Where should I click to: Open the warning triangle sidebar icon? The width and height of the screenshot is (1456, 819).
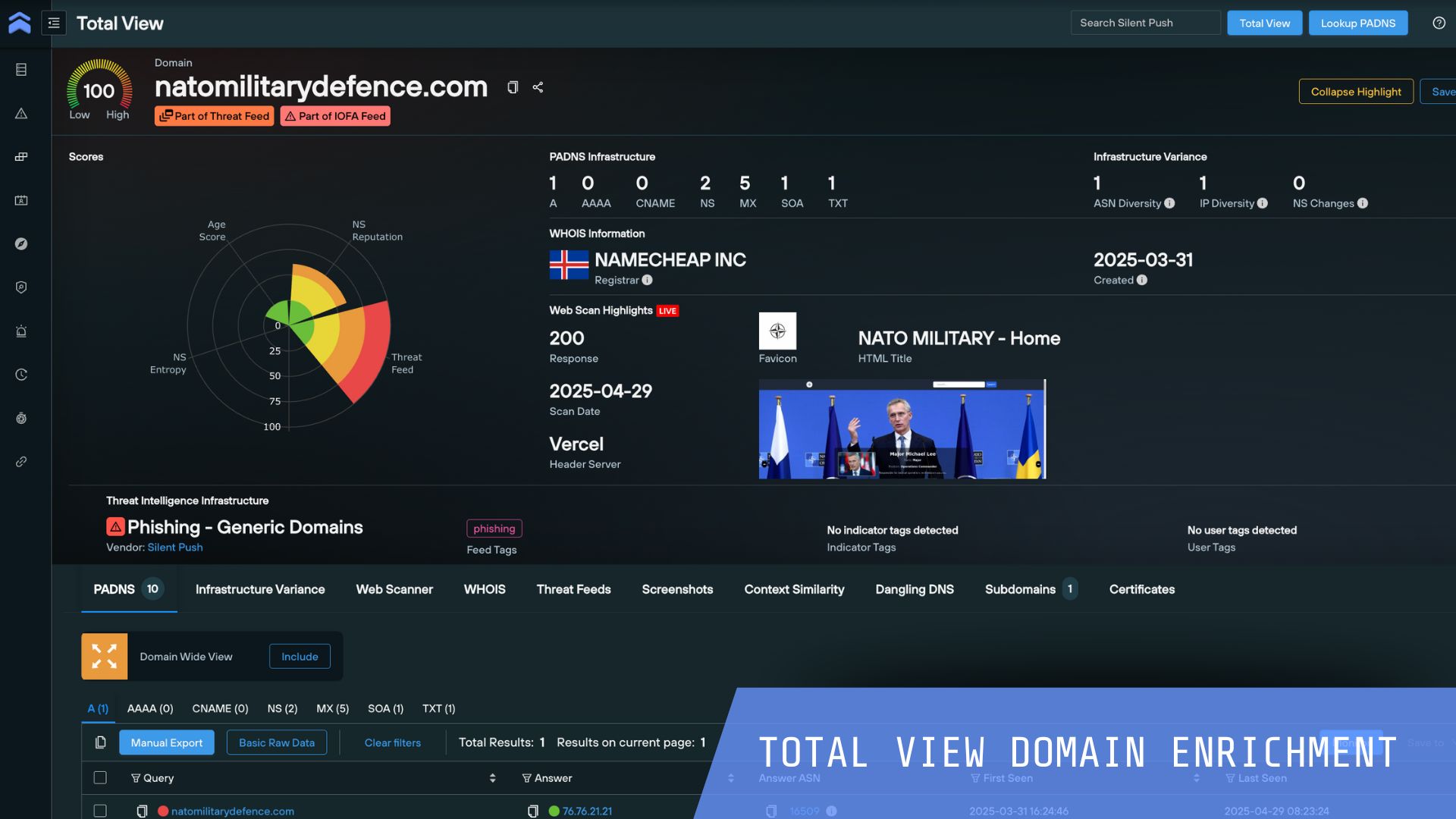click(21, 113)
